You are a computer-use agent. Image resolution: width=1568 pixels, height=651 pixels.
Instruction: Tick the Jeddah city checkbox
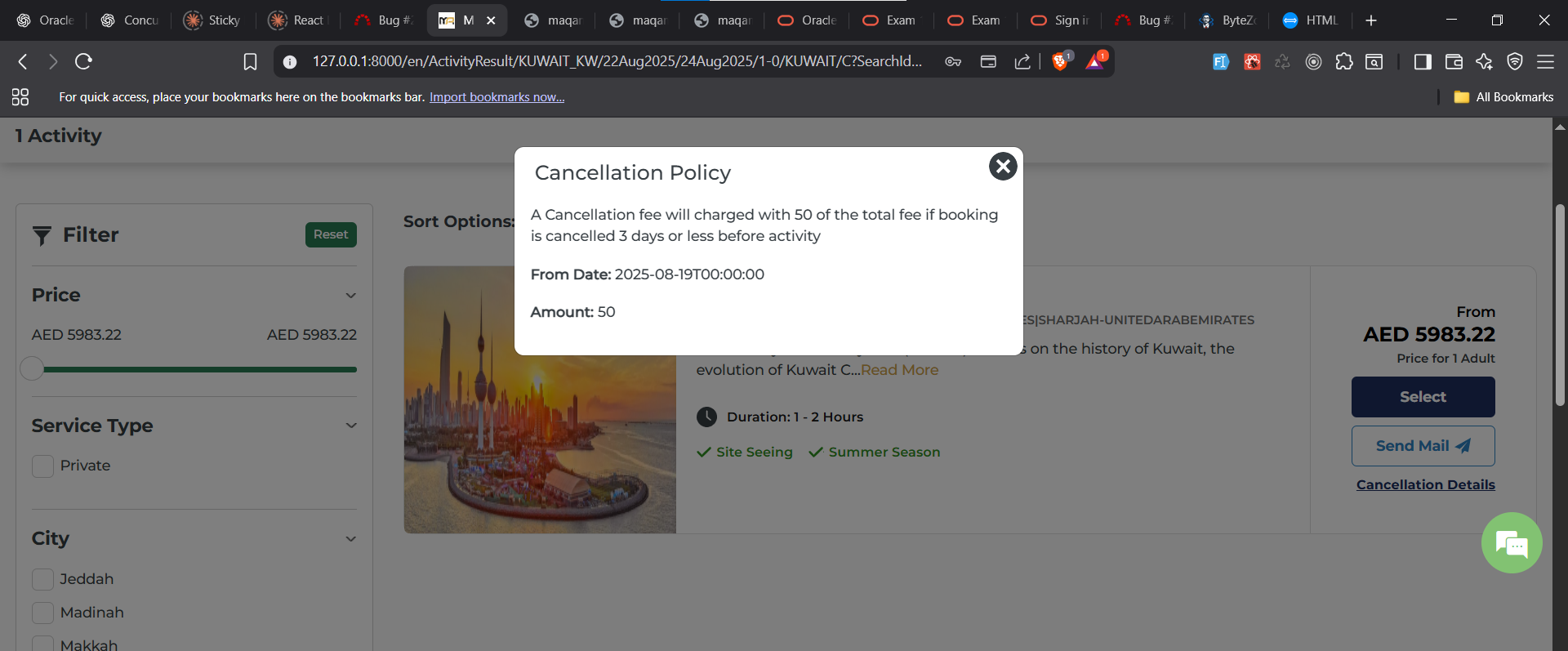pos(42,580)
